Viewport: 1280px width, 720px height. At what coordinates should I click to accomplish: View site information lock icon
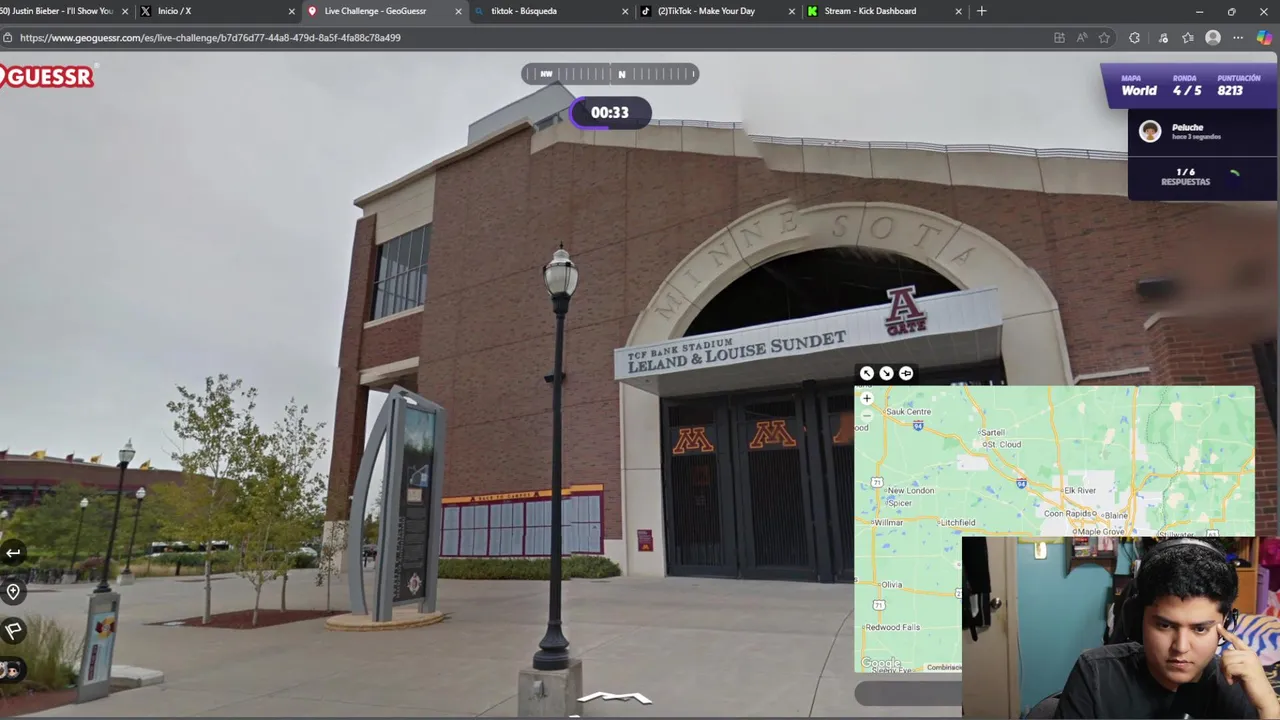point(7,38)
